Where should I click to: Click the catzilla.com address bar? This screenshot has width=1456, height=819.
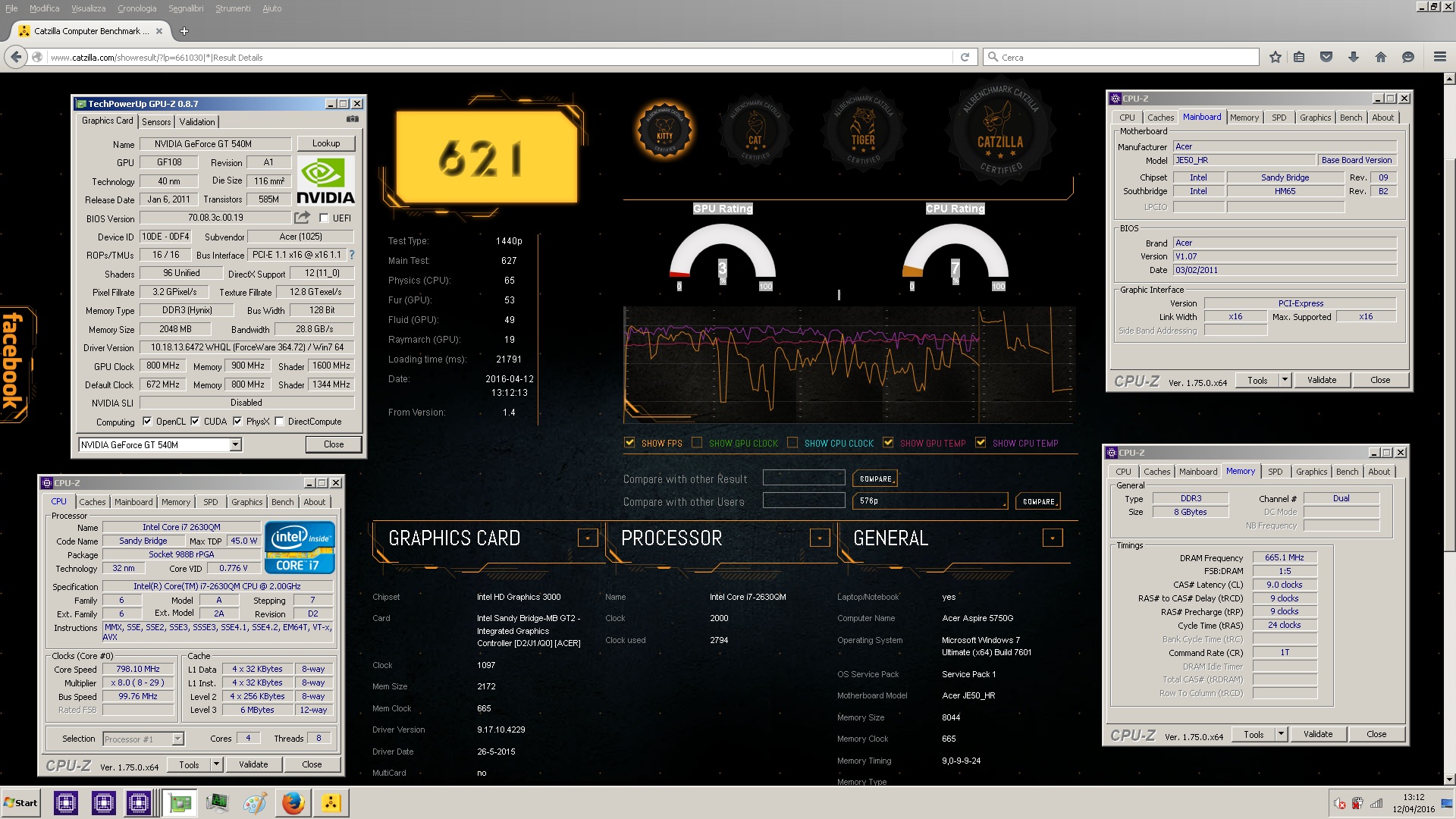[x=500, y=57]
